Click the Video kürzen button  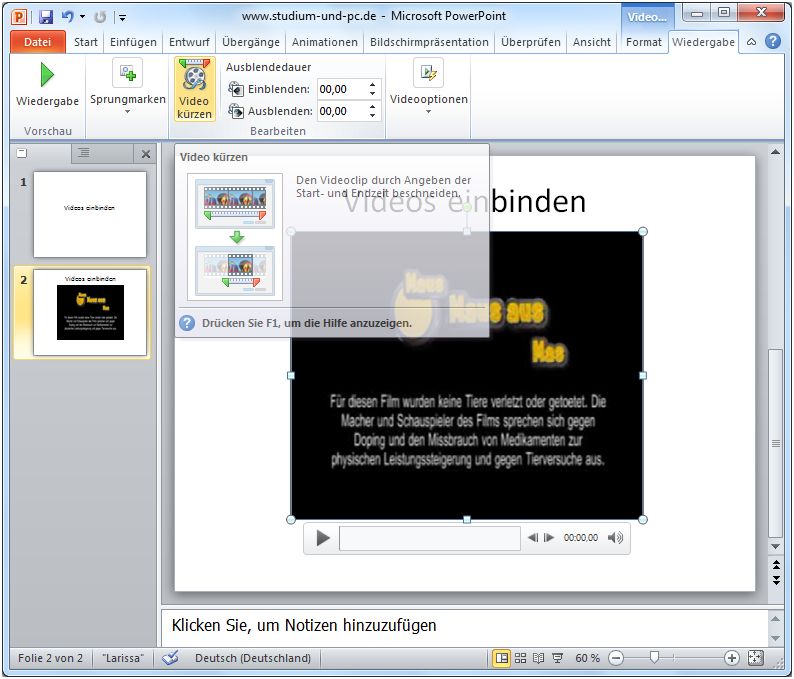(x=194, y=89)
